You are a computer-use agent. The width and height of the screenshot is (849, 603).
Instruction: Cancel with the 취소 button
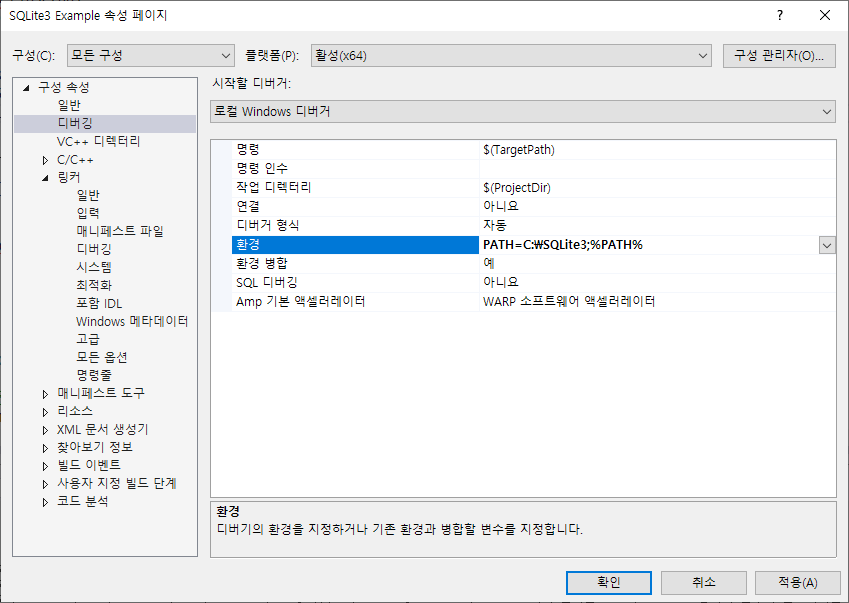[x=703, y=582]
